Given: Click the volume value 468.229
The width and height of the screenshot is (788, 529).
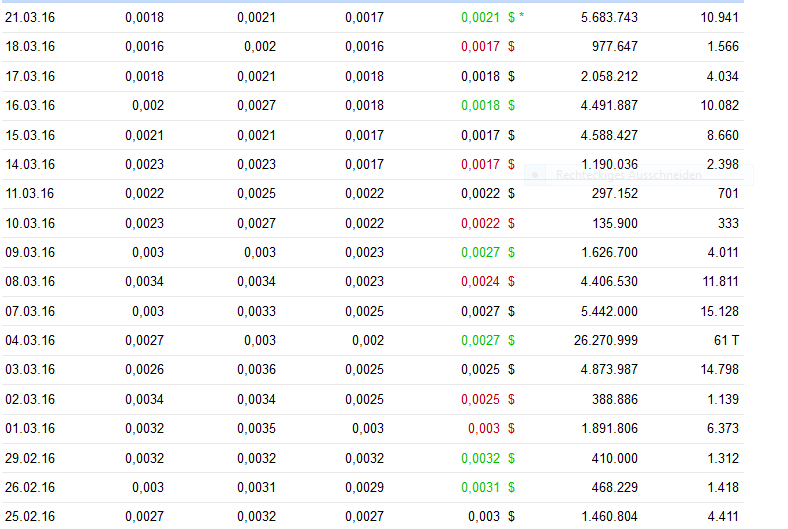Looking at the screenshot, I should (x=615, y=487).
